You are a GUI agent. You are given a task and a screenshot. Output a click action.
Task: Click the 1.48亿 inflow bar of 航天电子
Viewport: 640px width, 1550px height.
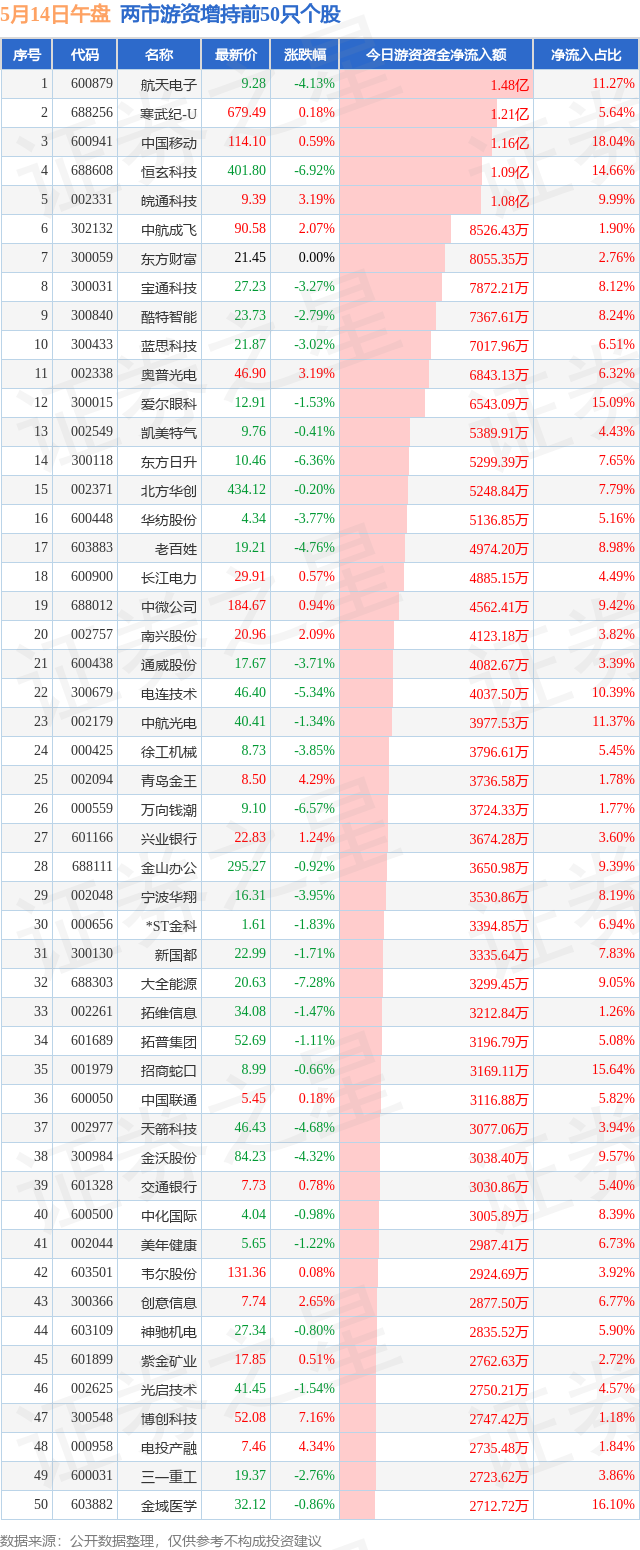pyautogui.click(x=435, y=84)
